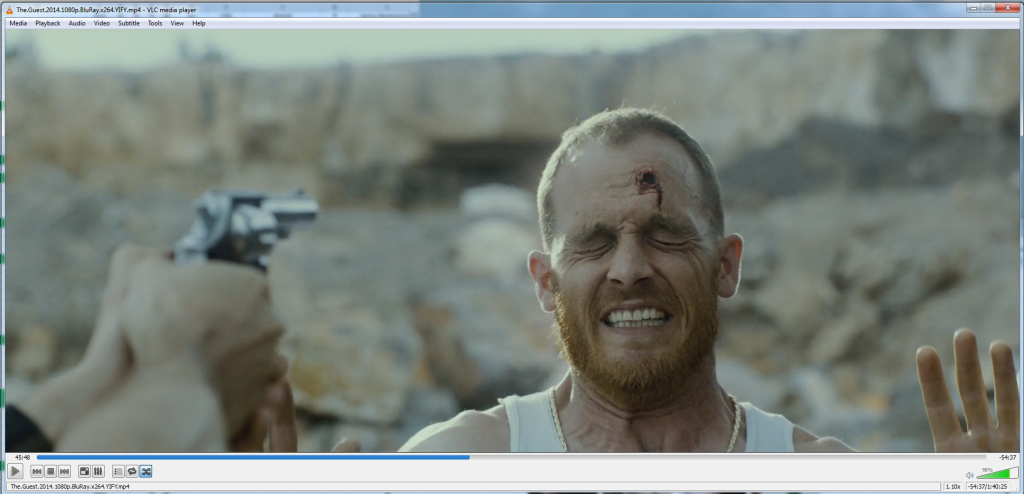Screen dimensions: 1024x494
Task: Open the Subtitle menu
Action: [x=129, y=24]
